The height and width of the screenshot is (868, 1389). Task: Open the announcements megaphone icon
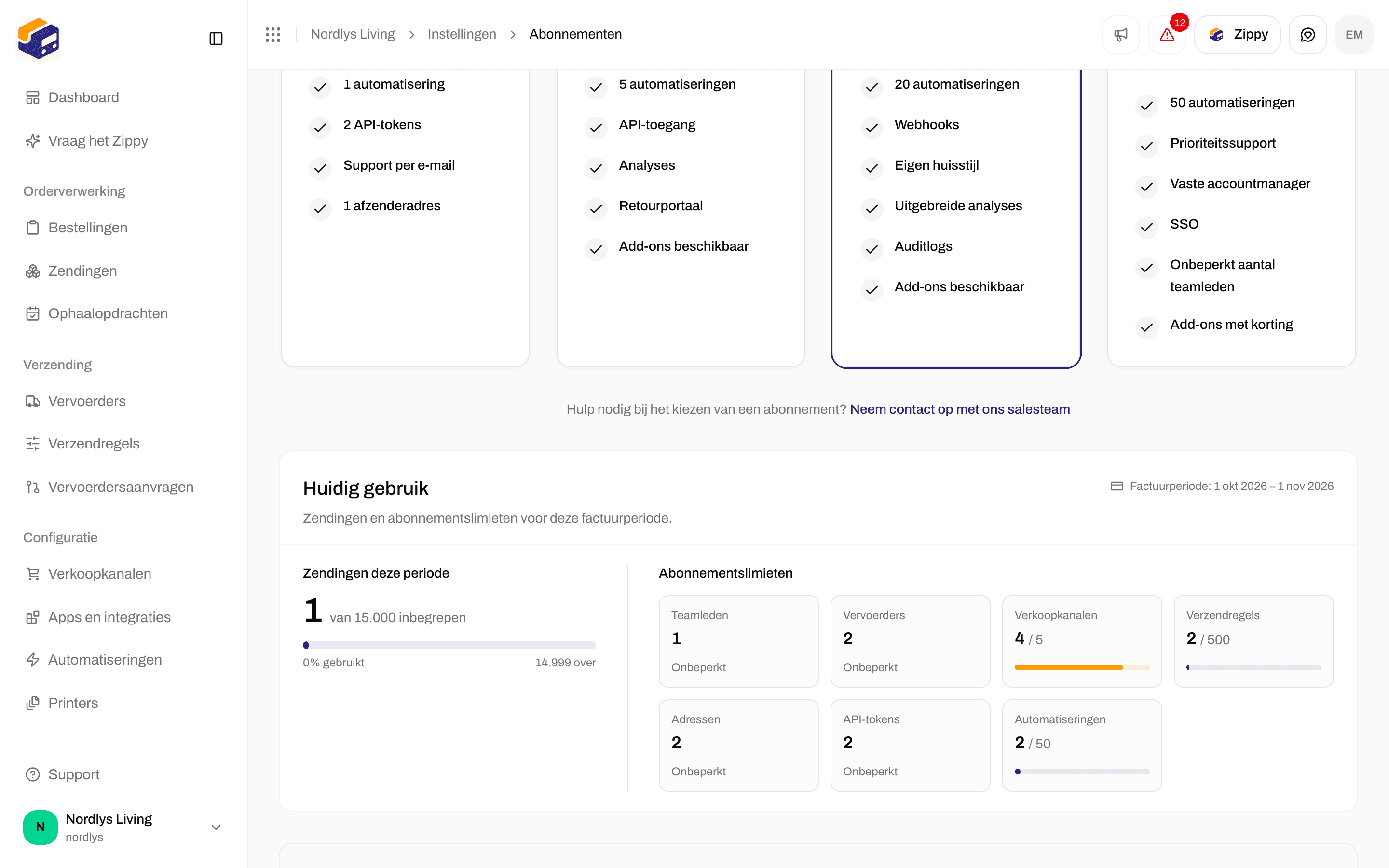(1120, 34)
